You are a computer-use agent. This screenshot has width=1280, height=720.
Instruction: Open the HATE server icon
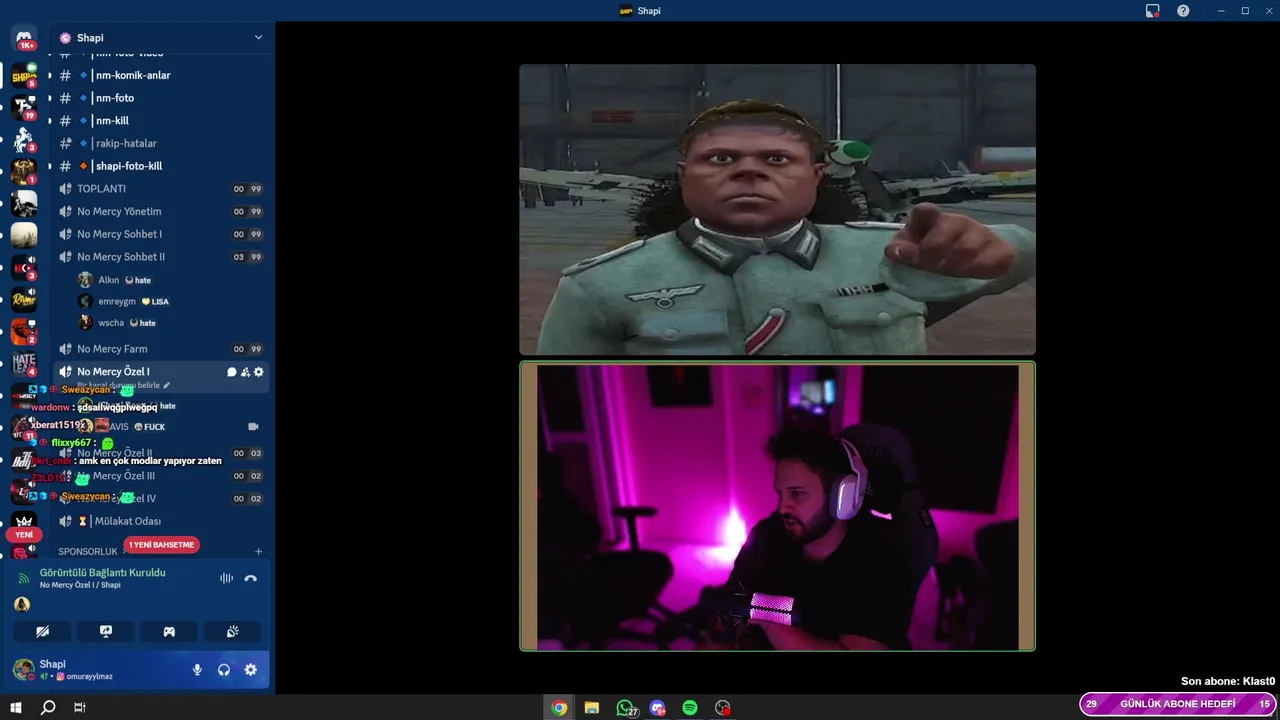pos(24,364)
